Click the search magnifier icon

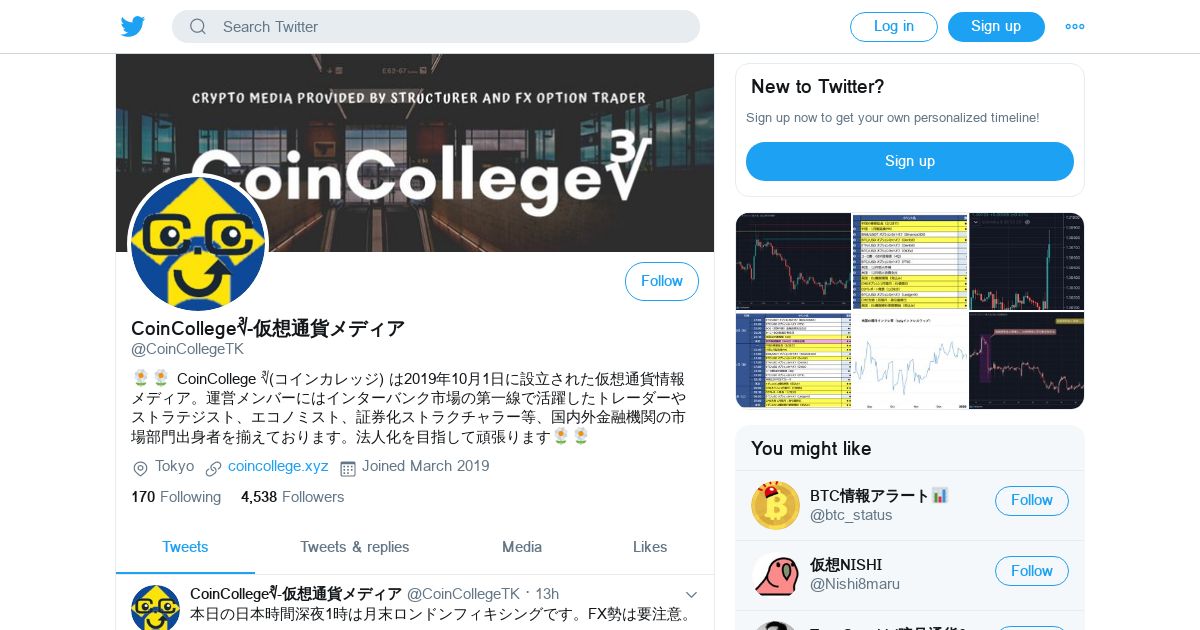coord(198,27)
